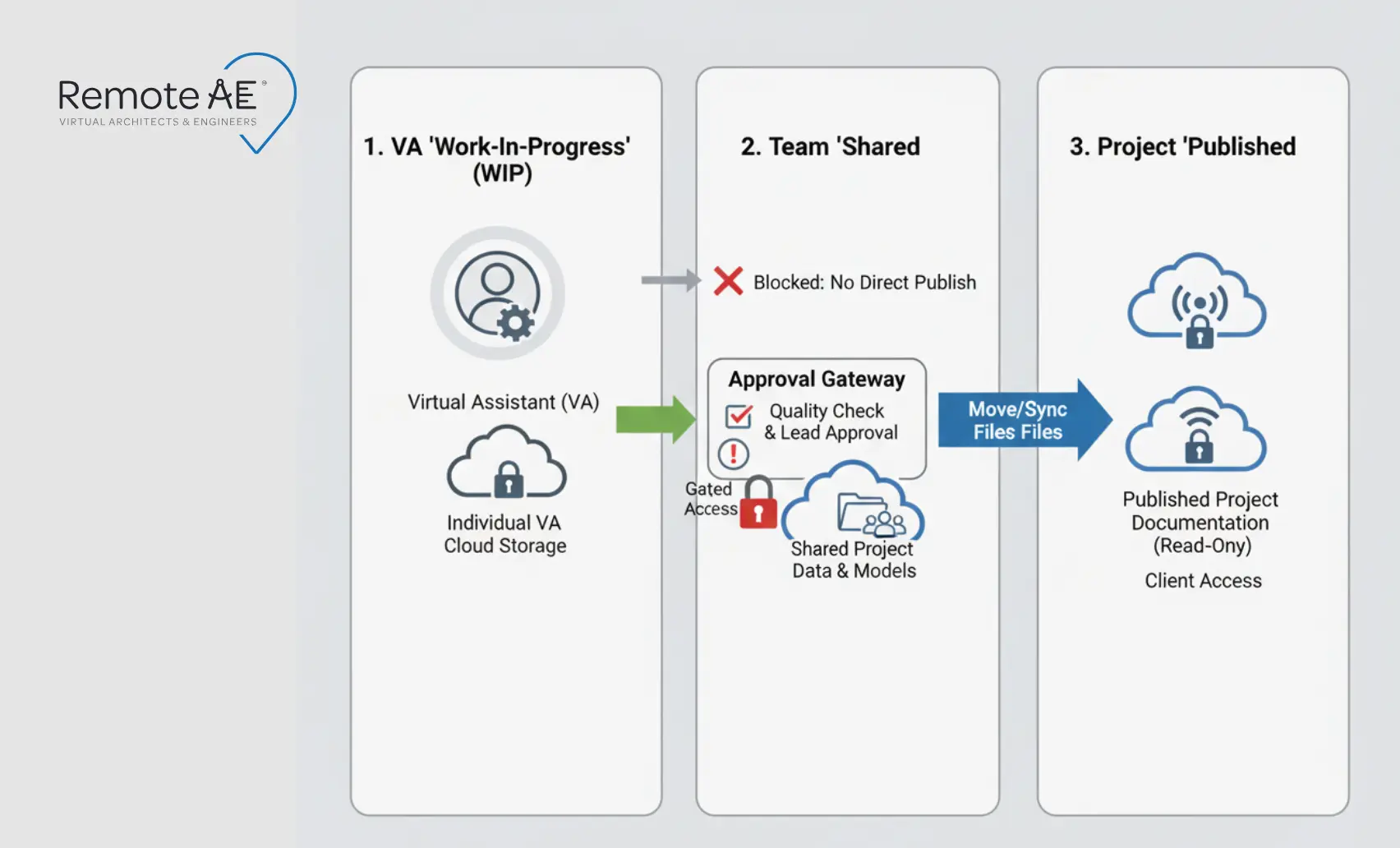Click the Wi-Fi cloud lock icon
This screenshot has width=1400, height=848.
point(1196,430)
